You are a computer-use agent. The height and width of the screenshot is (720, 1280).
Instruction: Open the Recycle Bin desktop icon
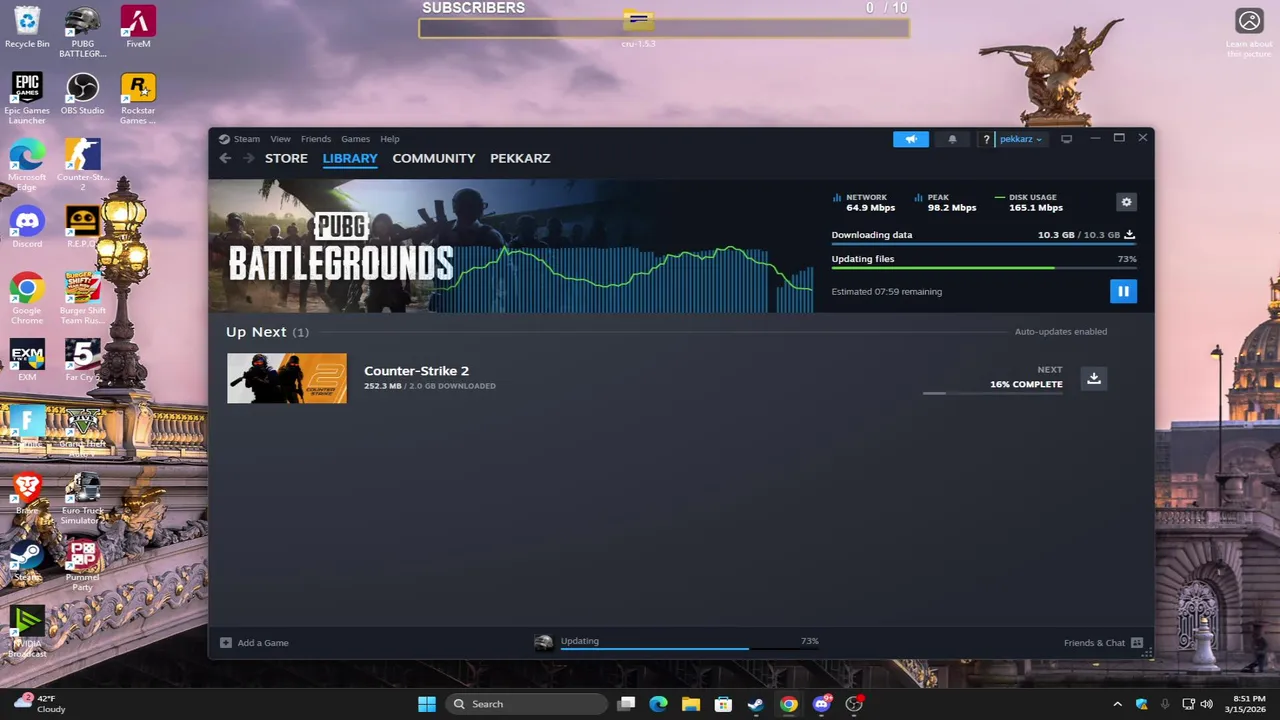click(x=27, y=27)
